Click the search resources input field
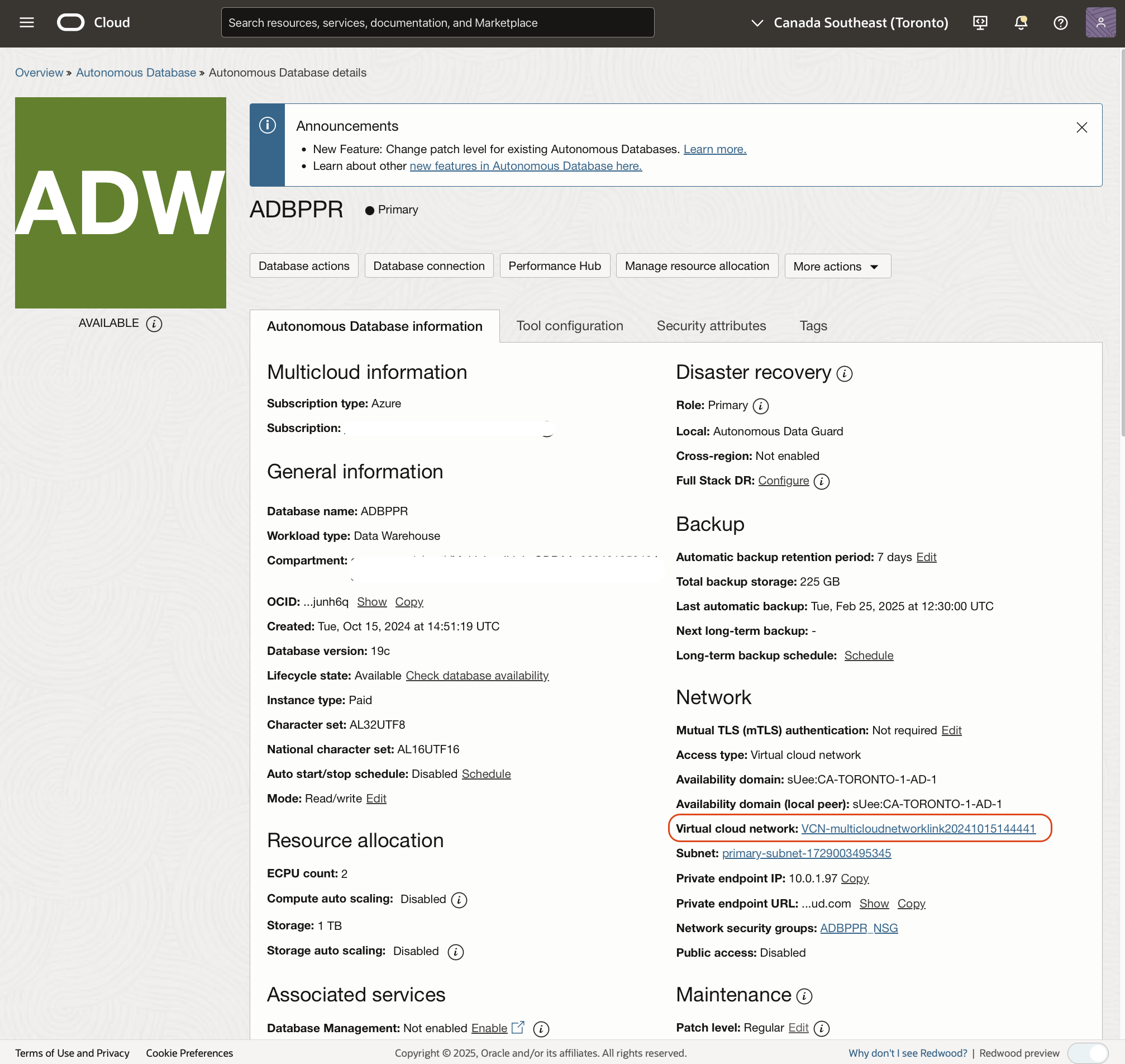 tap(437, 23)
